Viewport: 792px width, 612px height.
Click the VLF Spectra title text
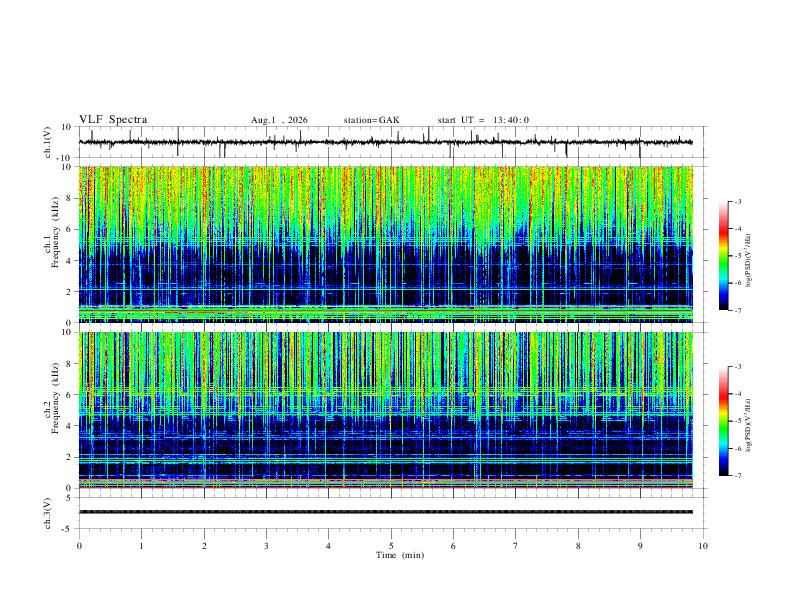[x=113, y=120]
